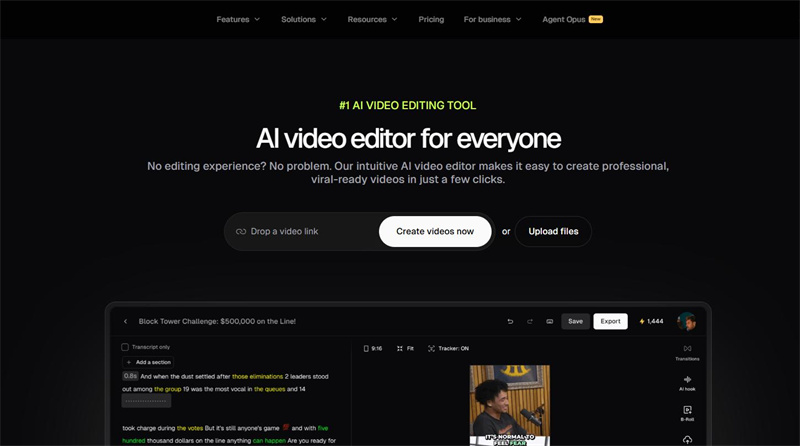
Task: Click the Upload files button
Action: [553, 231]
